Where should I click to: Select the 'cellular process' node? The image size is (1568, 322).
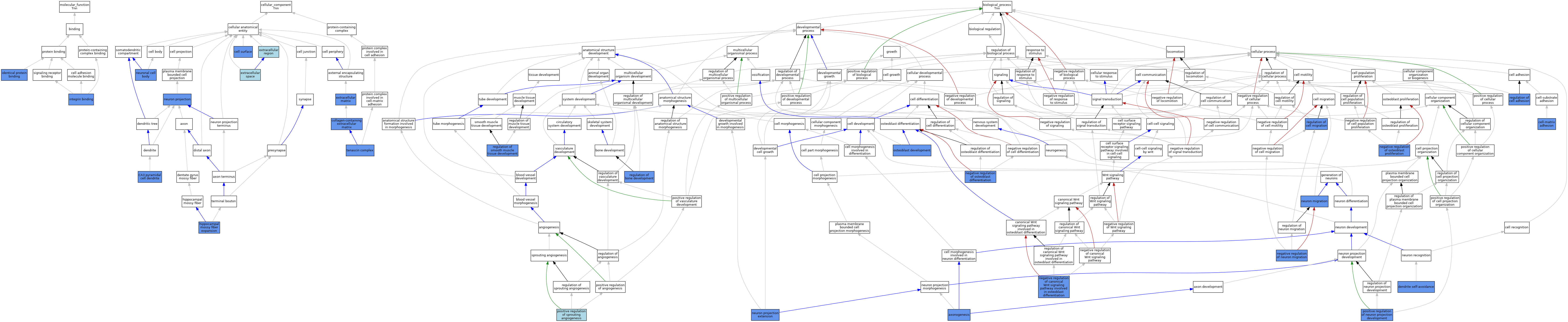pyautogui.click(x=1263, y=52)
